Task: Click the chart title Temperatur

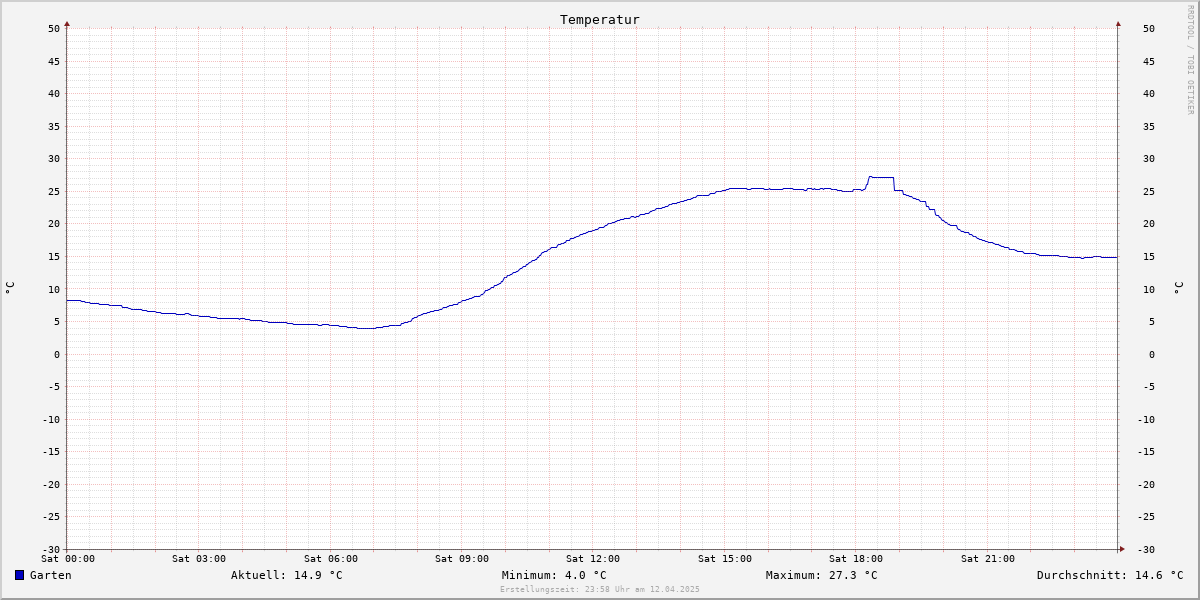Action: 600,20
